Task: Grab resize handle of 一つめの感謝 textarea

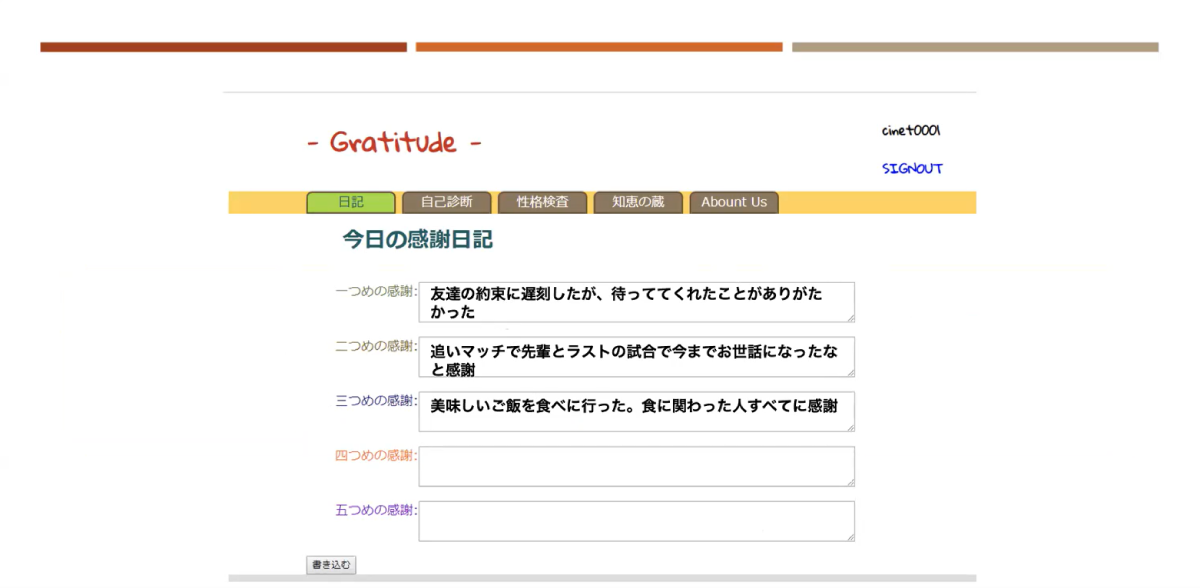Action: click(850, 317)
